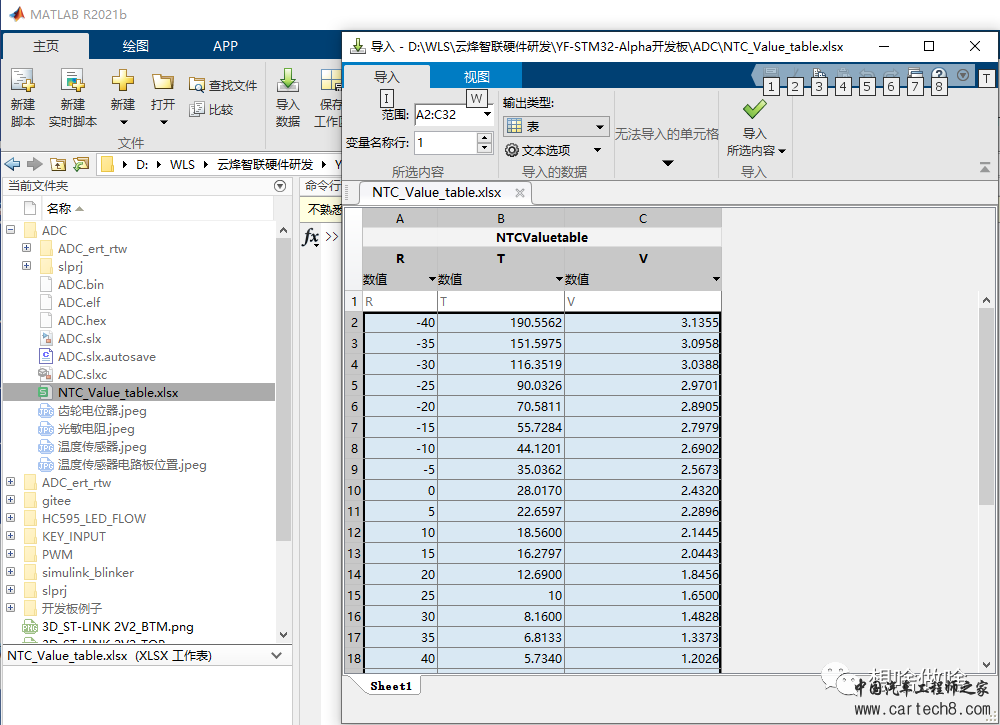Collapse the ADC folder tree node
Screen dimensions: 1000x725
[x=11, y=230]
